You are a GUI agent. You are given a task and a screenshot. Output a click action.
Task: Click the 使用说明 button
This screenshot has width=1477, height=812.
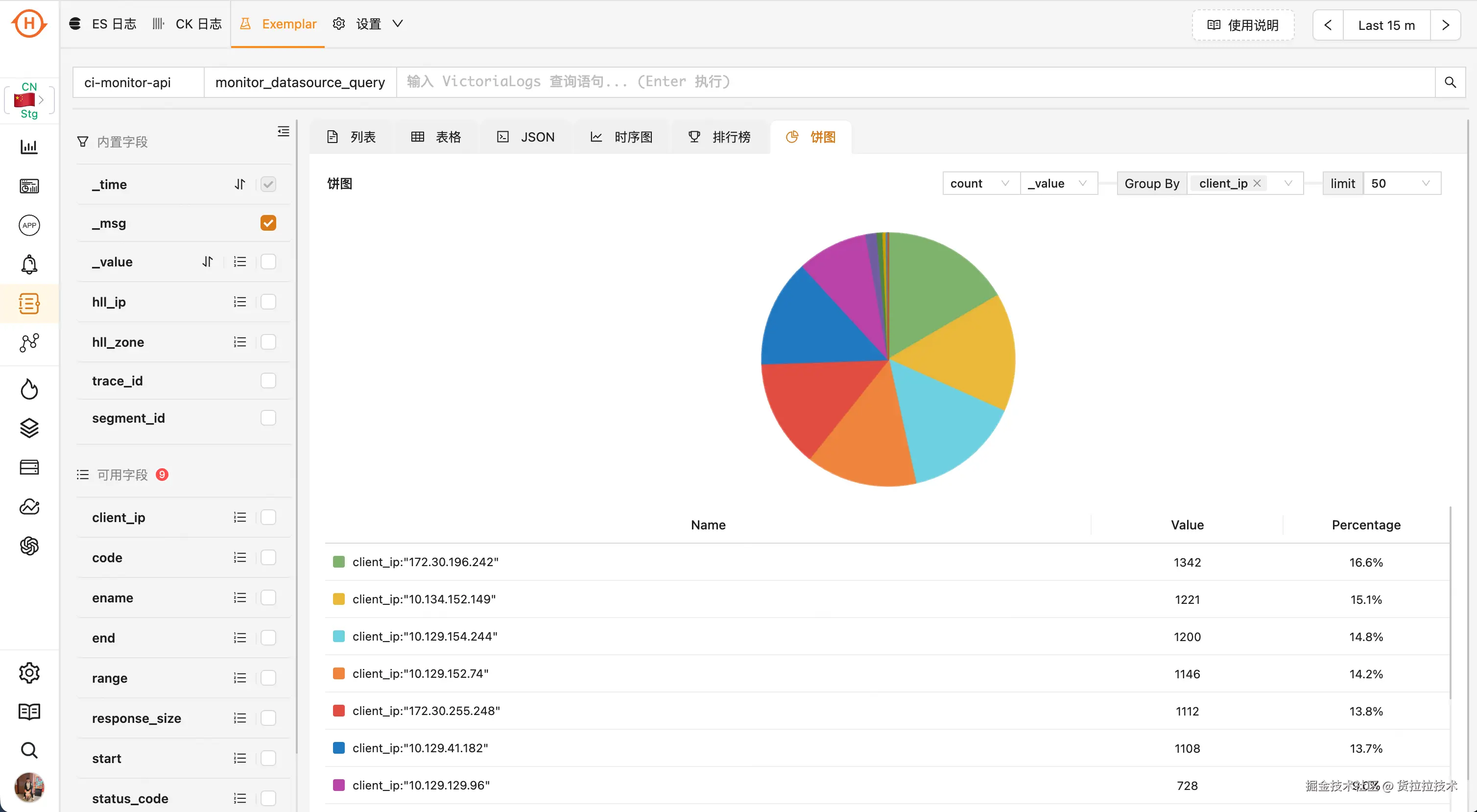point(1243,25)
